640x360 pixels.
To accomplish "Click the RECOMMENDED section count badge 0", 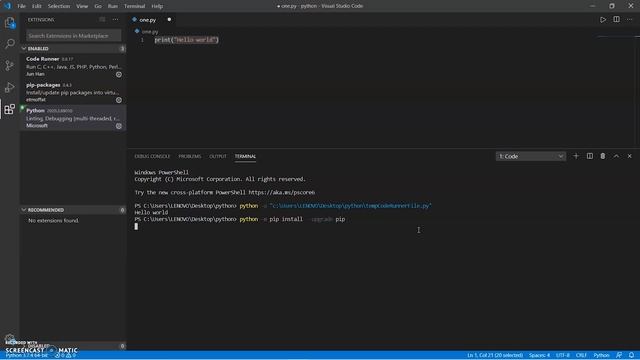I will tap(122, 210).
